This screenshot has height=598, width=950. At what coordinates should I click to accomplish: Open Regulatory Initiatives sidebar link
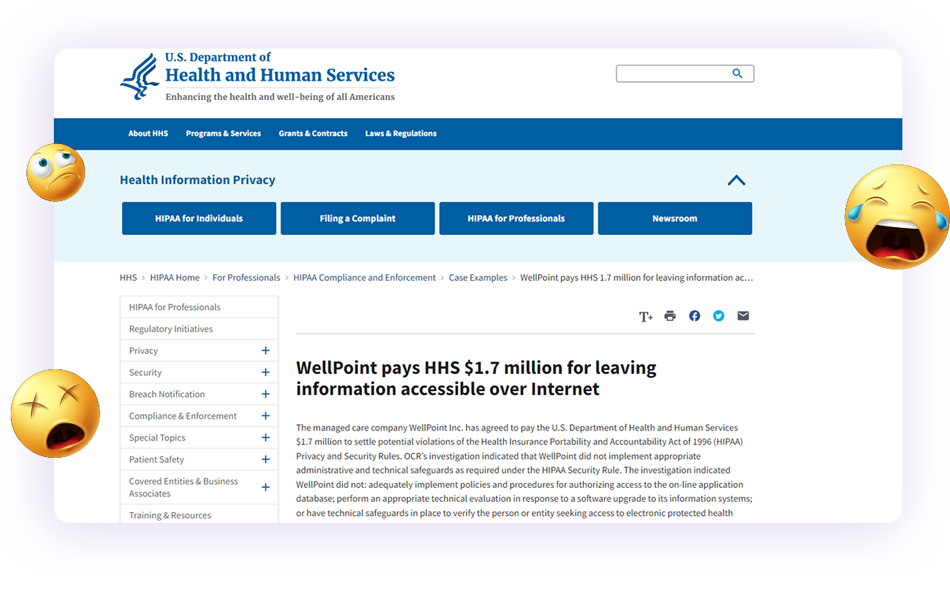click(171, 329)
